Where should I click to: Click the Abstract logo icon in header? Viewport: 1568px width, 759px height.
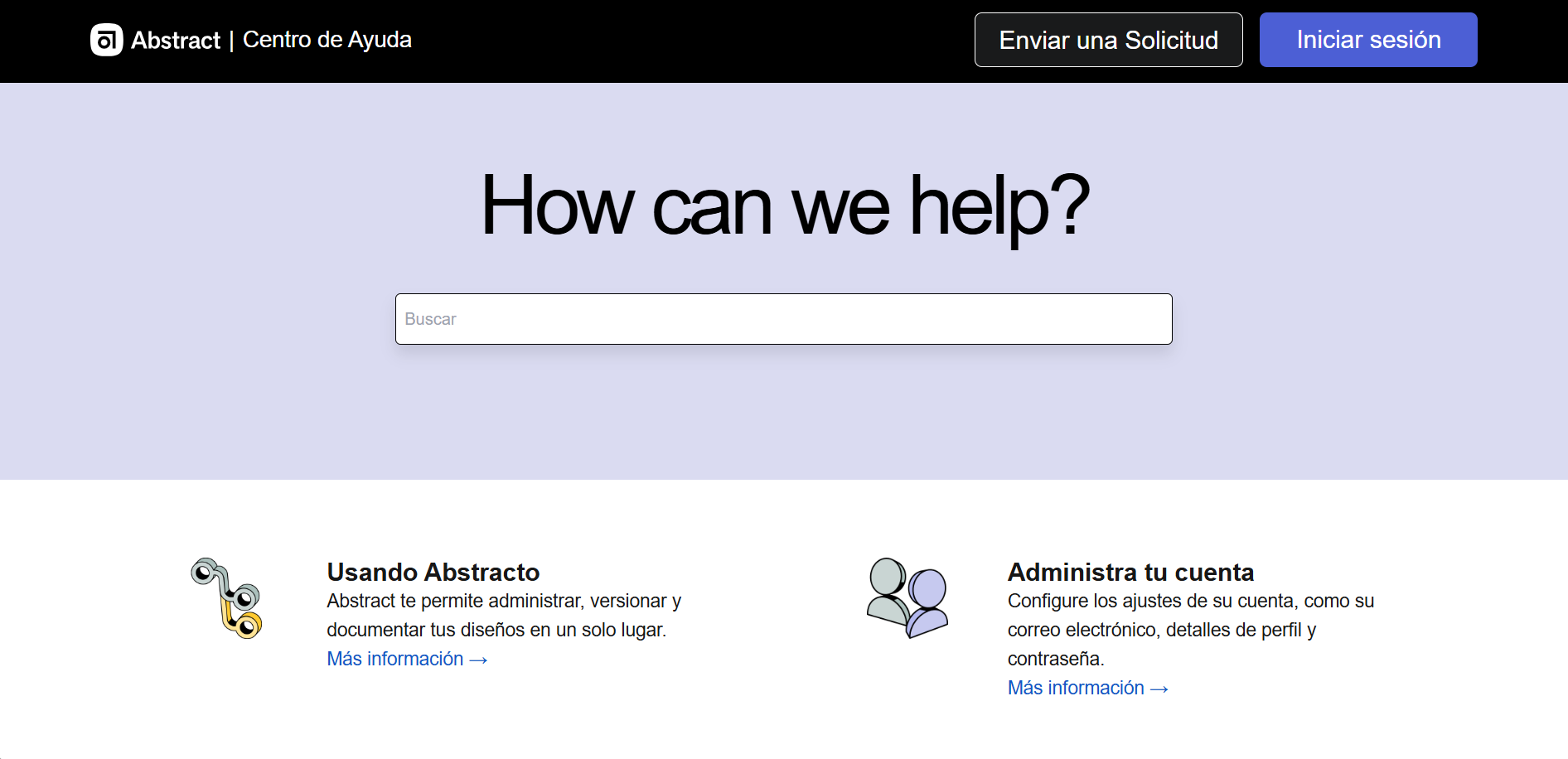[x=106, y=40]
